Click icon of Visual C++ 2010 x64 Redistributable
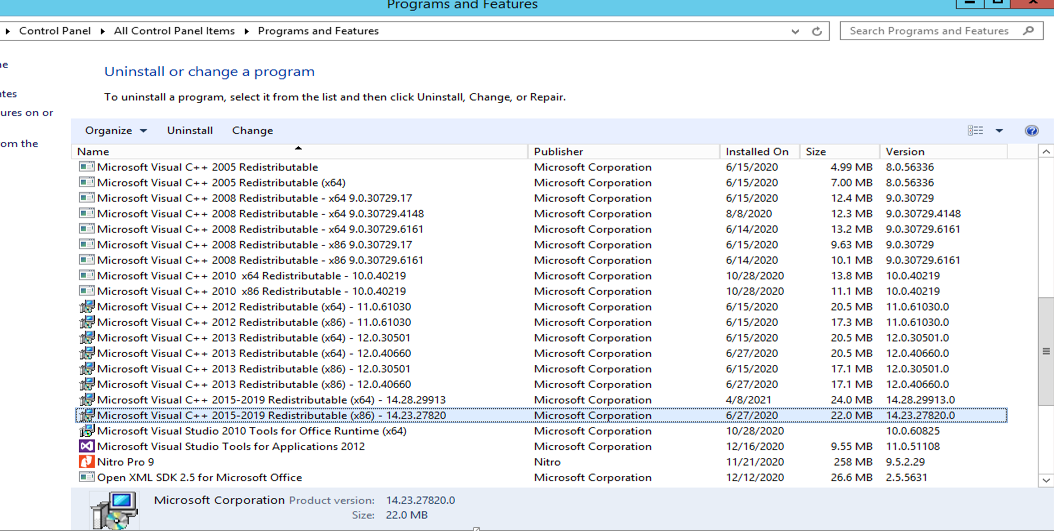Image resolution: width=1054 pixels, height=531 pixels. click(x=87, y=275)
